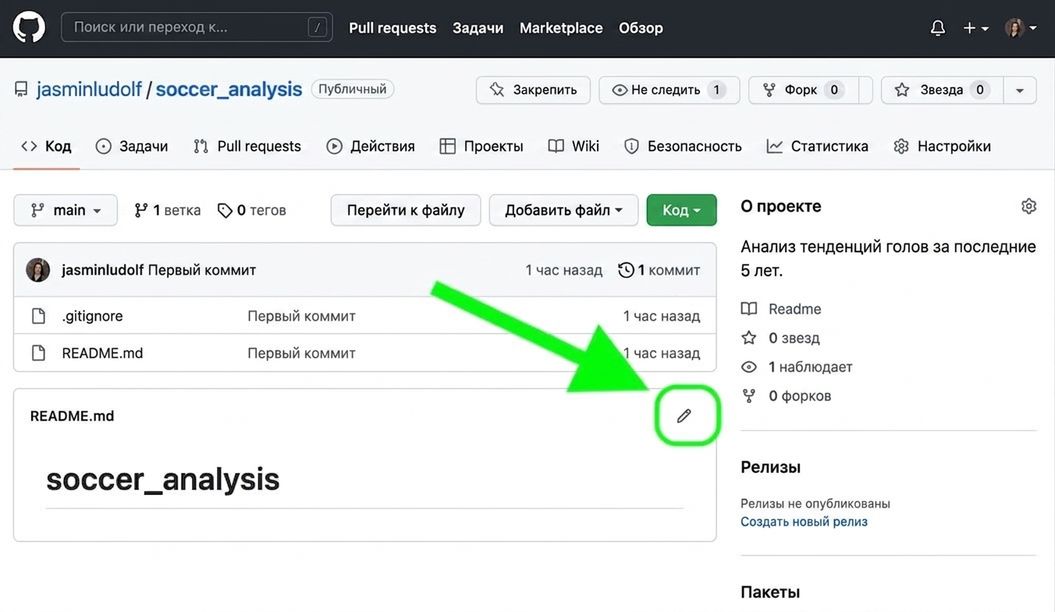This screenshot has width=1055, height=612.
Task: Toggle the Не следить watch button
Action: (x=669, y=90)
